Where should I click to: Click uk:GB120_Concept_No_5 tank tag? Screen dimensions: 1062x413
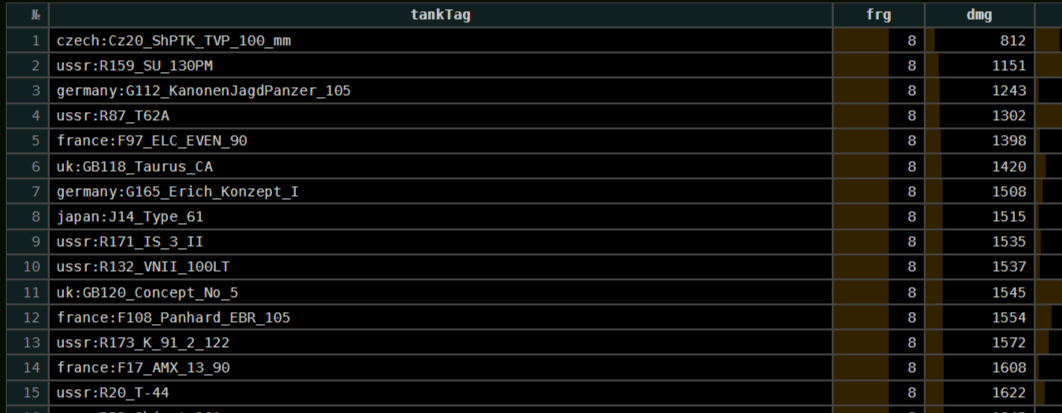coord(147,292)
